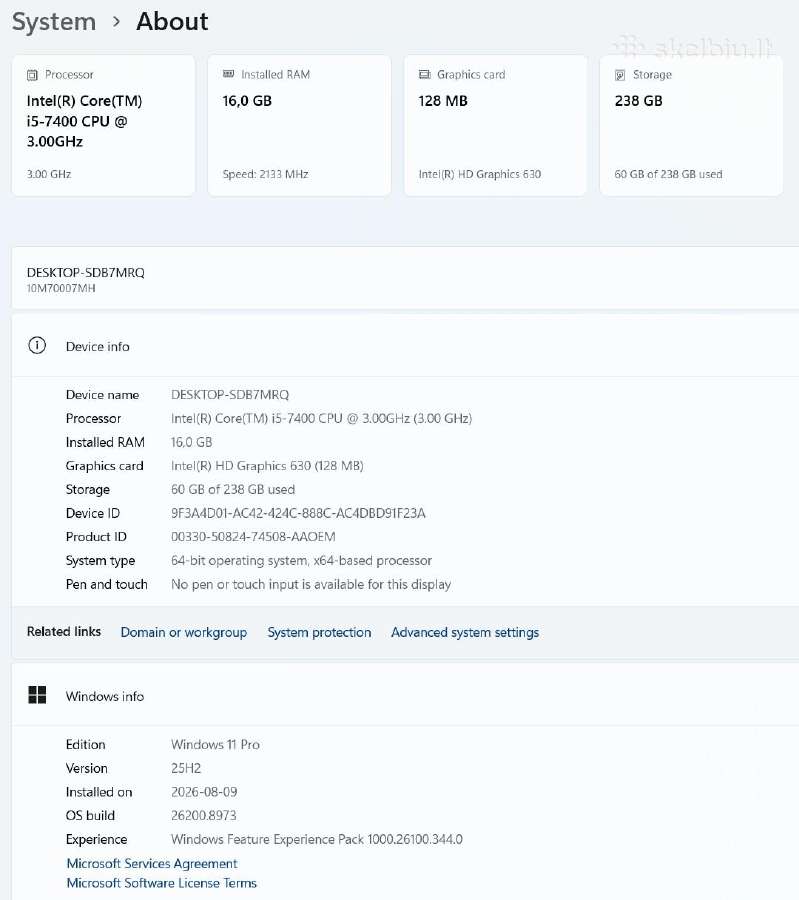Collapse the Windows info section header
The width and height of the screenshot is (799, 900).
[x=405, y=696]
